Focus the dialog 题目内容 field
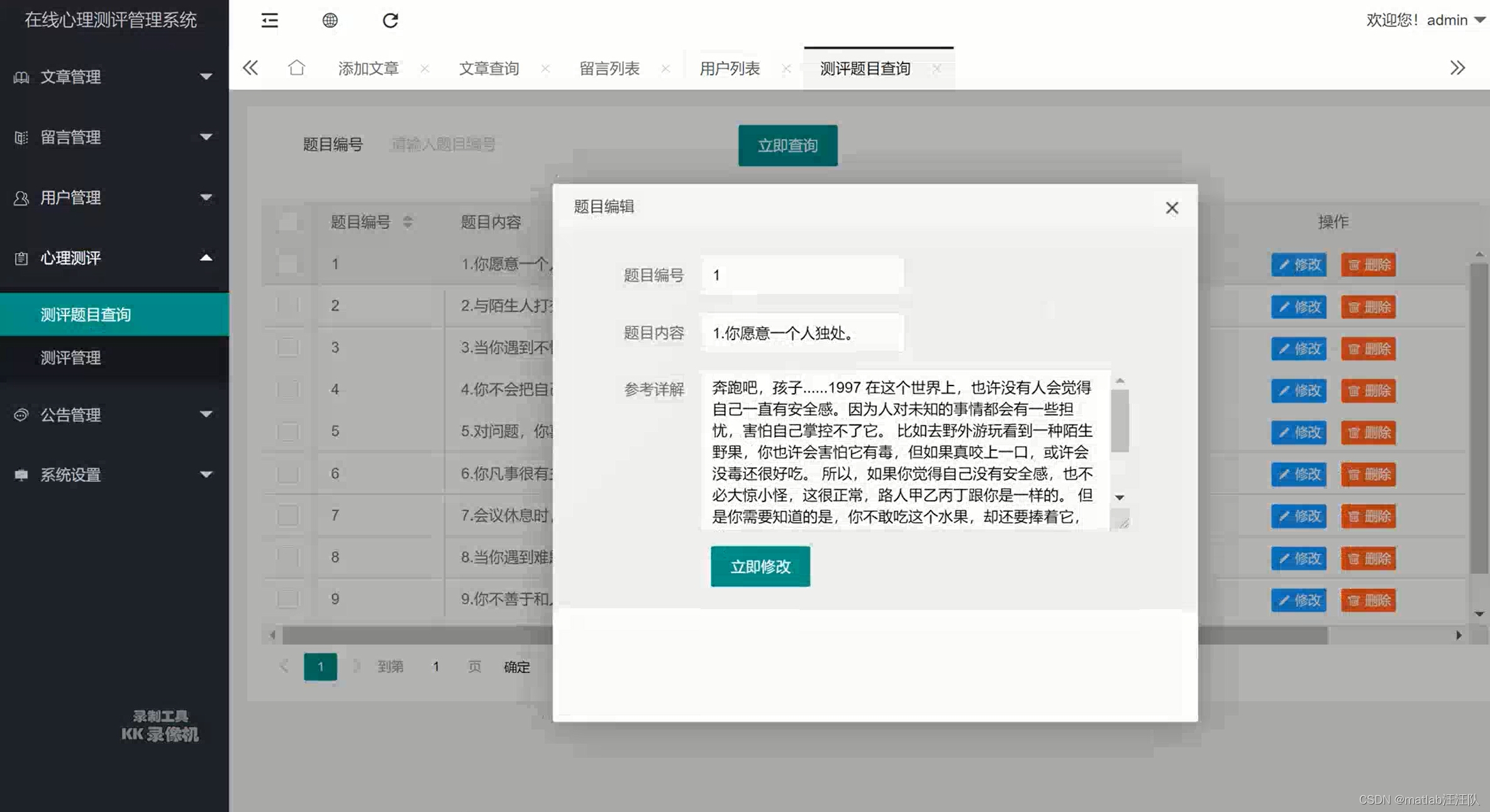The image size is (1490, 812). point(803,333)
